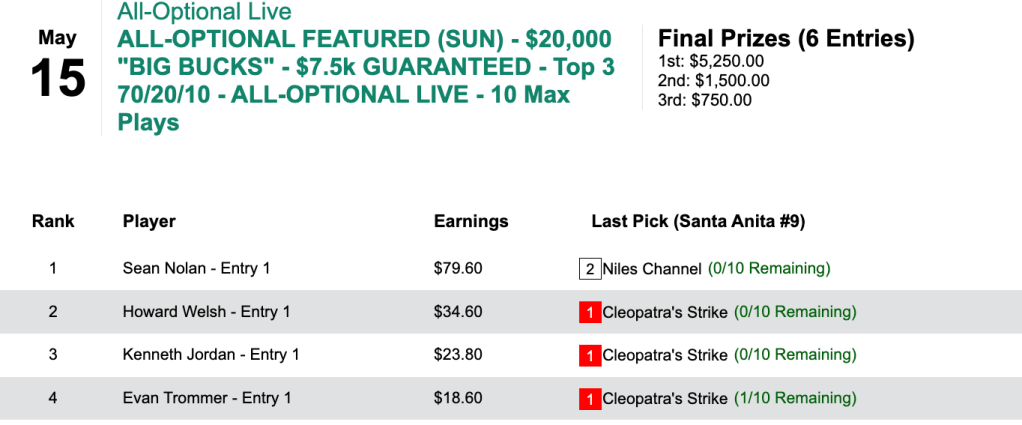
Task: Select player Howard Welsh - Entry 1
Action: click(206, 312)
